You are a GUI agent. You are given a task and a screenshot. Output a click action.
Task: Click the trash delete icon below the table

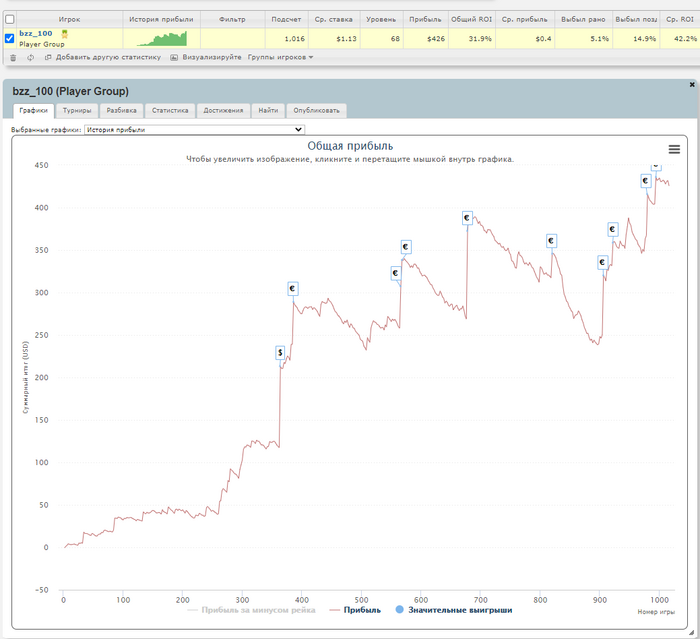pos(13,58)
